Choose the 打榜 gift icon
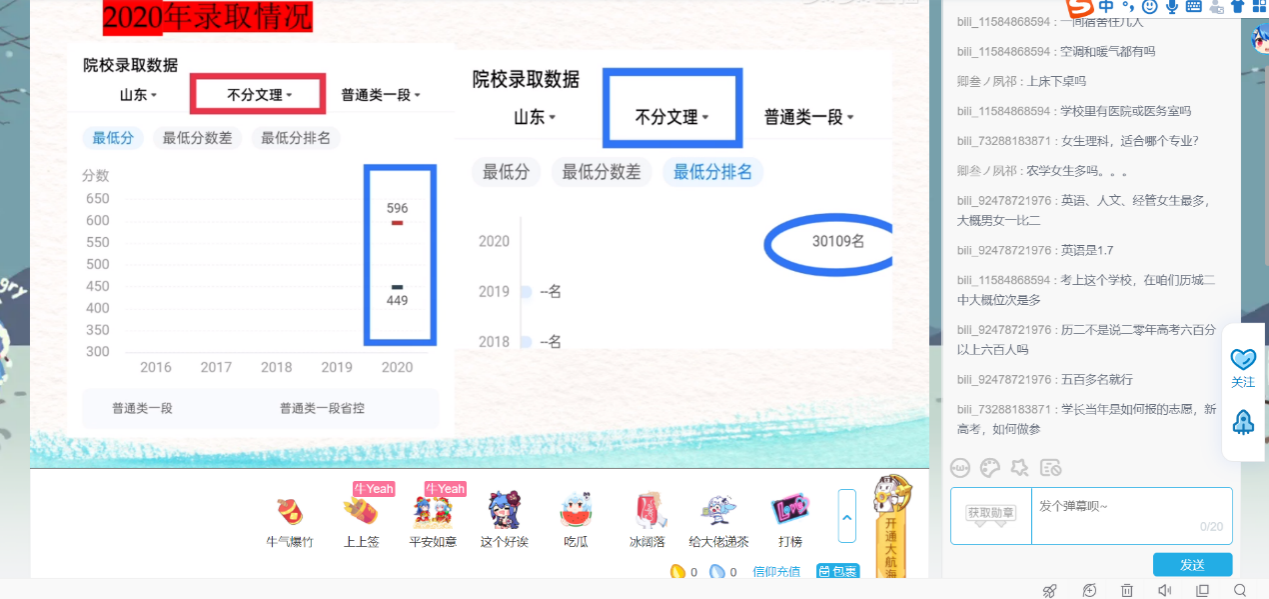Viewport: 1269px width, 599px height. [790, 521]
